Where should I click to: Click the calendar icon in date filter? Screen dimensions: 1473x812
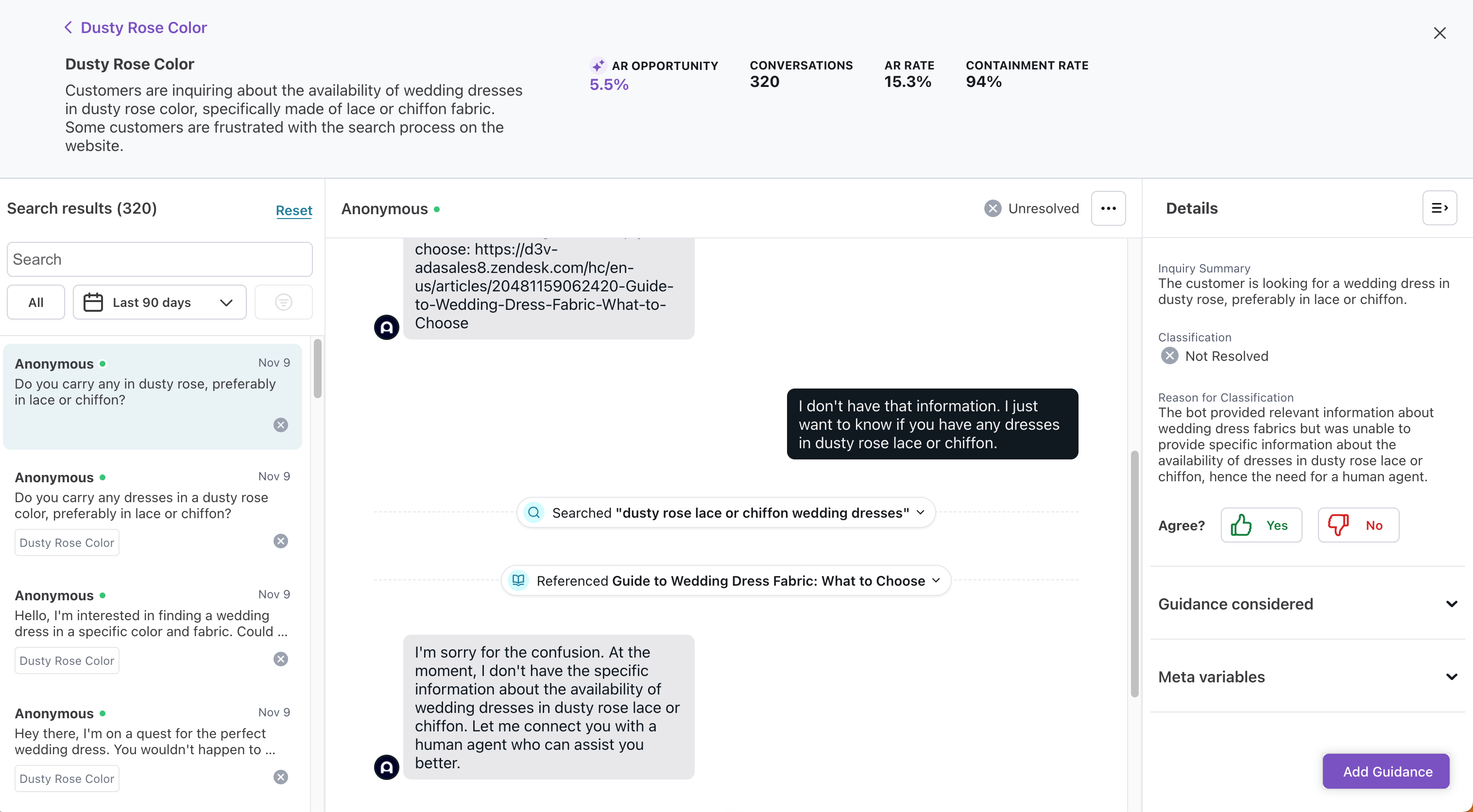(93, 302)
